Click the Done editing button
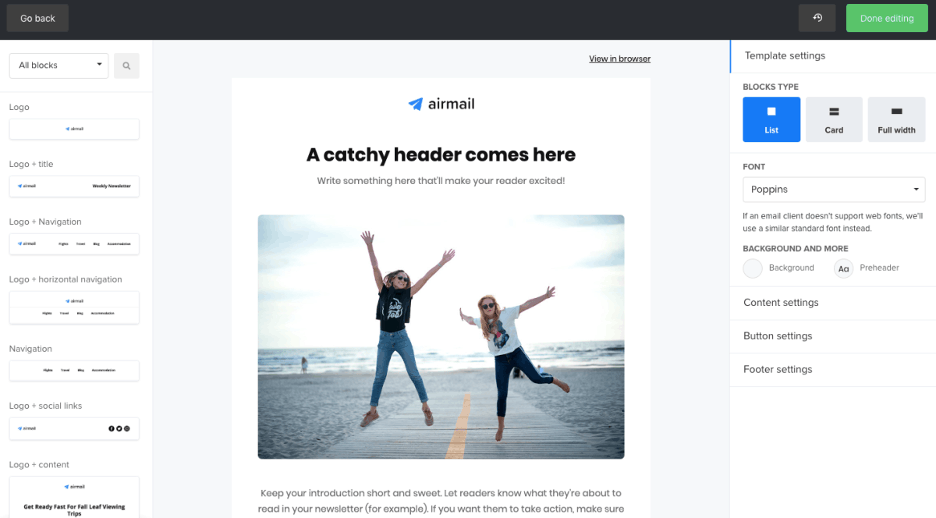The height and width of the screenshot is (518, 936). click(x=886, y=18)
